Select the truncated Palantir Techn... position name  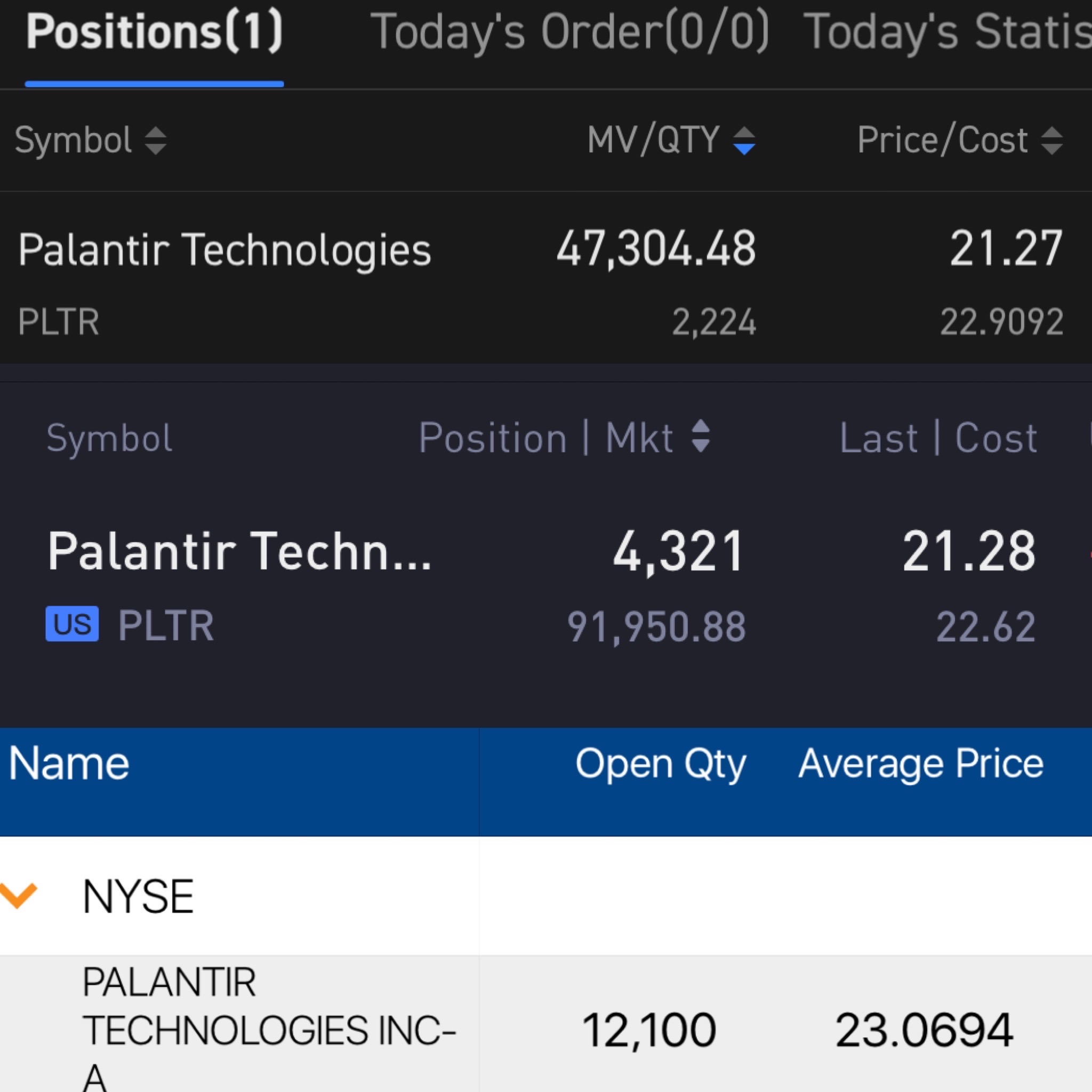click(239, 552)
